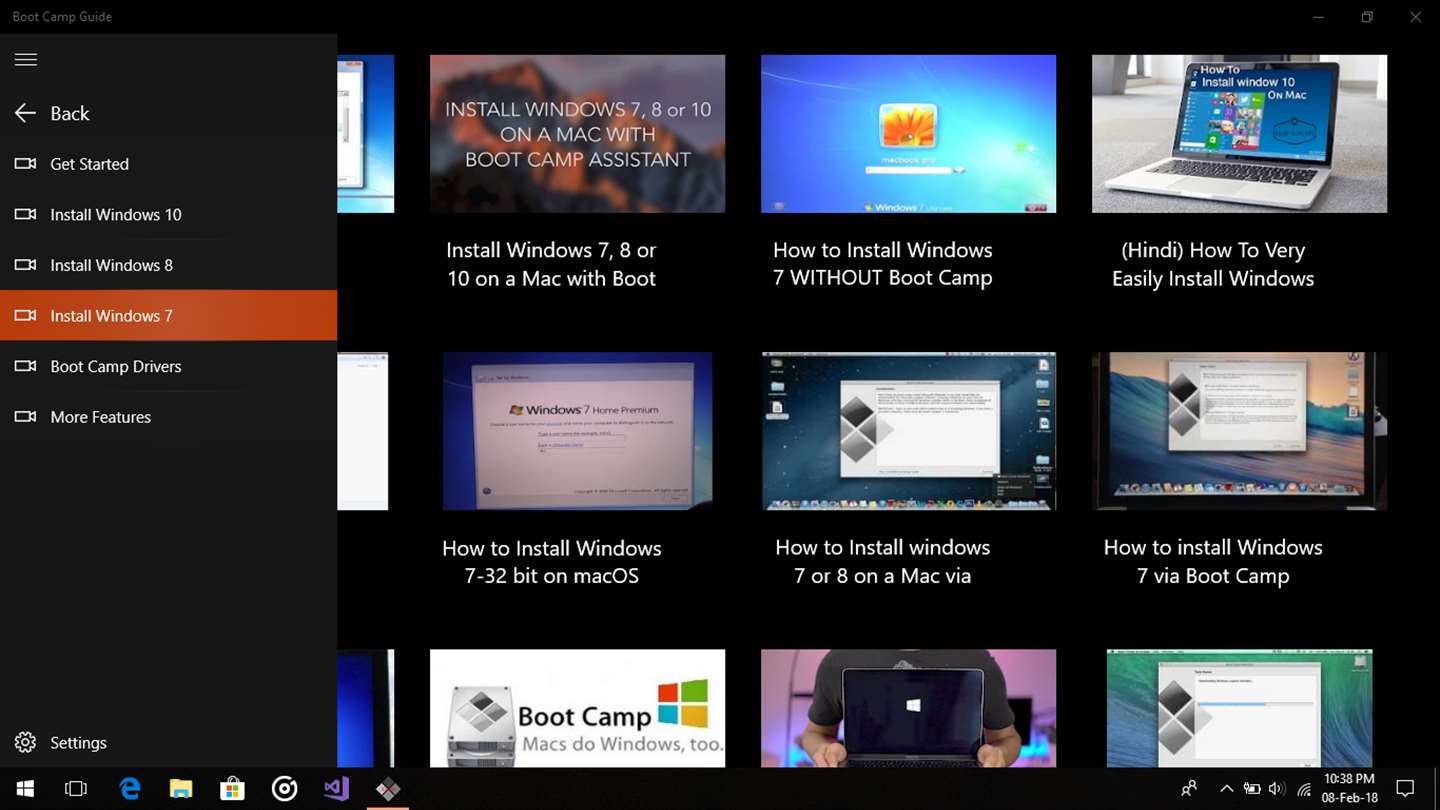Show hidden system tray icons
1440x810 pixels.
[1227, 789]
